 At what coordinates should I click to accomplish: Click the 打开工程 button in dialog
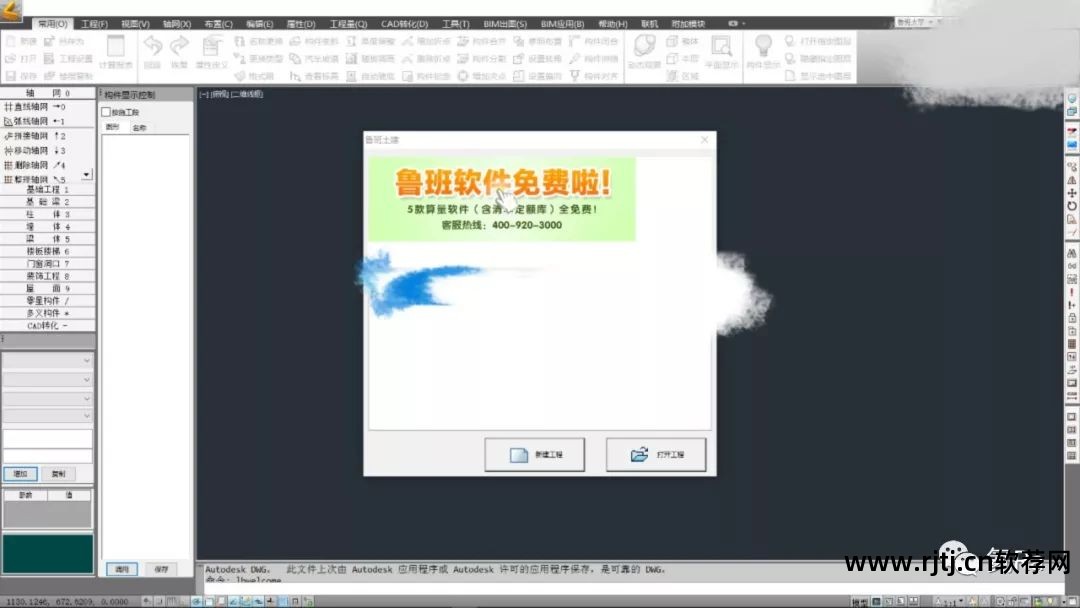click(x=656, y=454)
